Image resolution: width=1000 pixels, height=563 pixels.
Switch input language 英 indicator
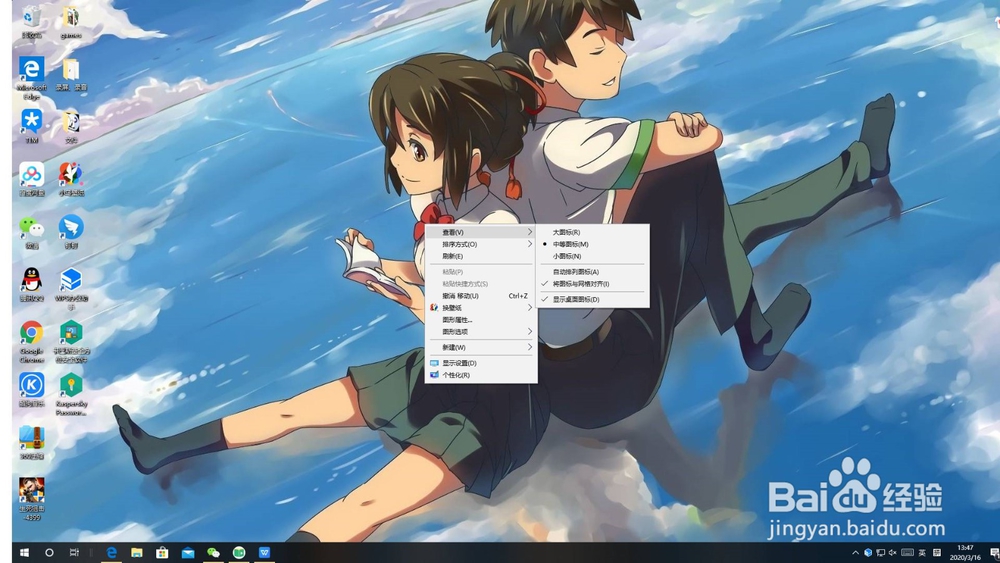pos(922,552)
